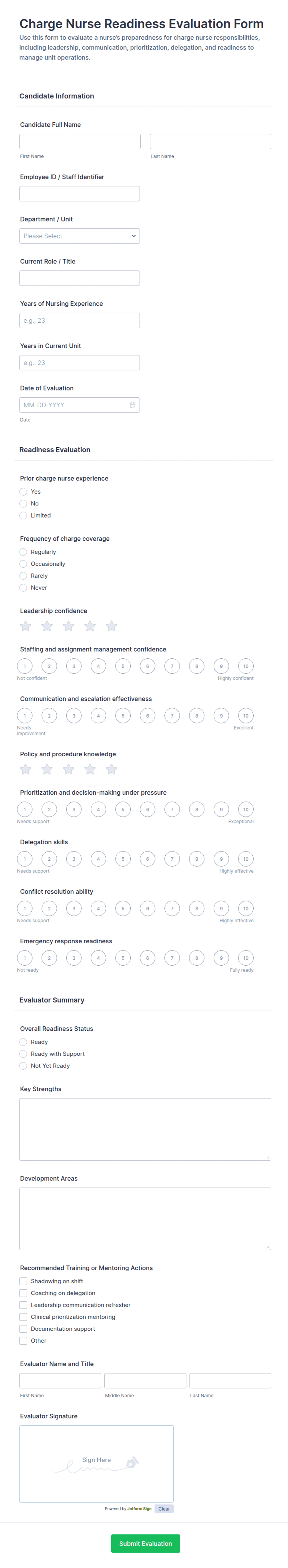The width and height of the screenshot is (288, 1568).
Task: Click the Key Strengths text area
Action: point(145,1129)
